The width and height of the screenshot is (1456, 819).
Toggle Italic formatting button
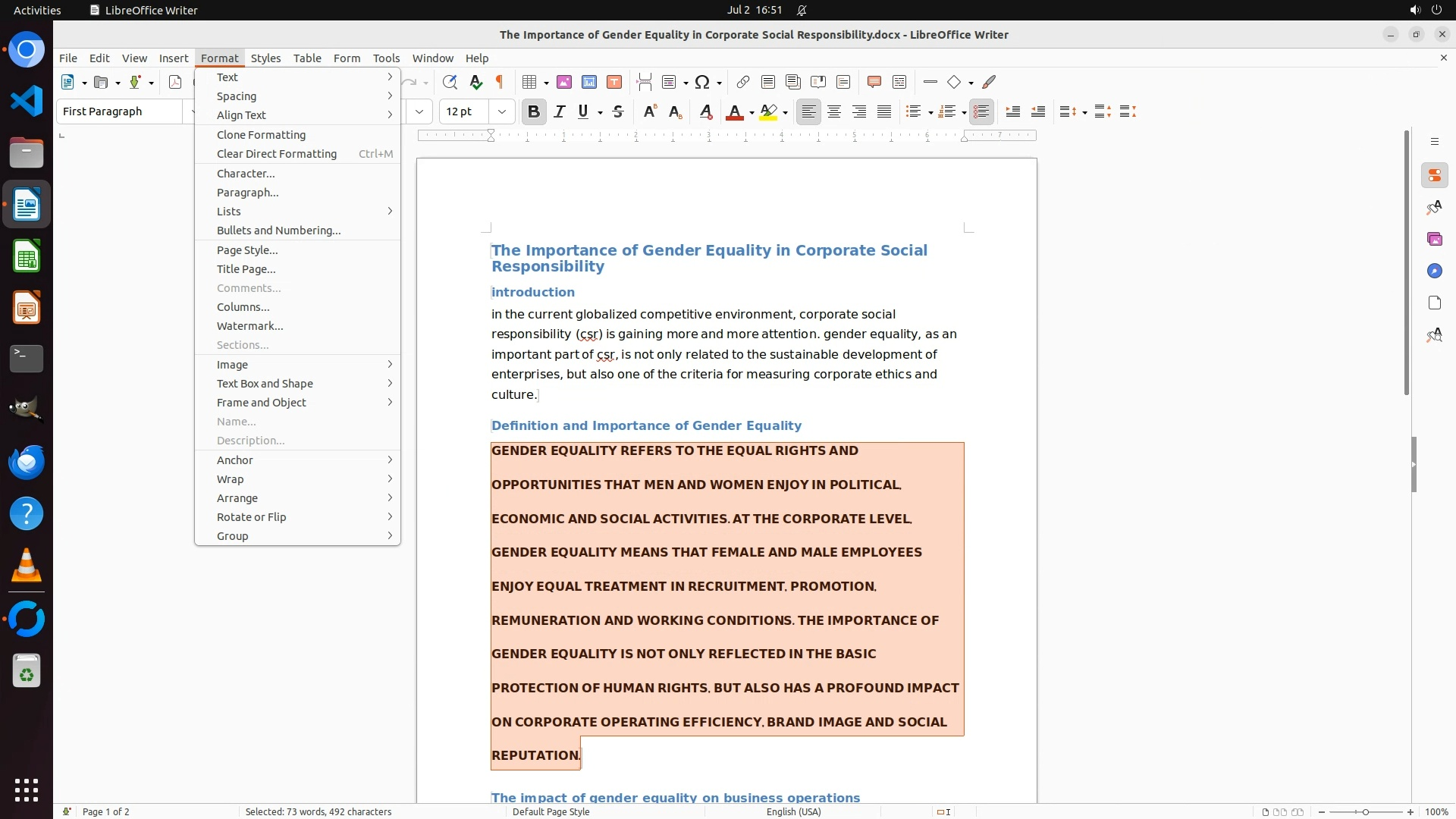pos(560,111)
